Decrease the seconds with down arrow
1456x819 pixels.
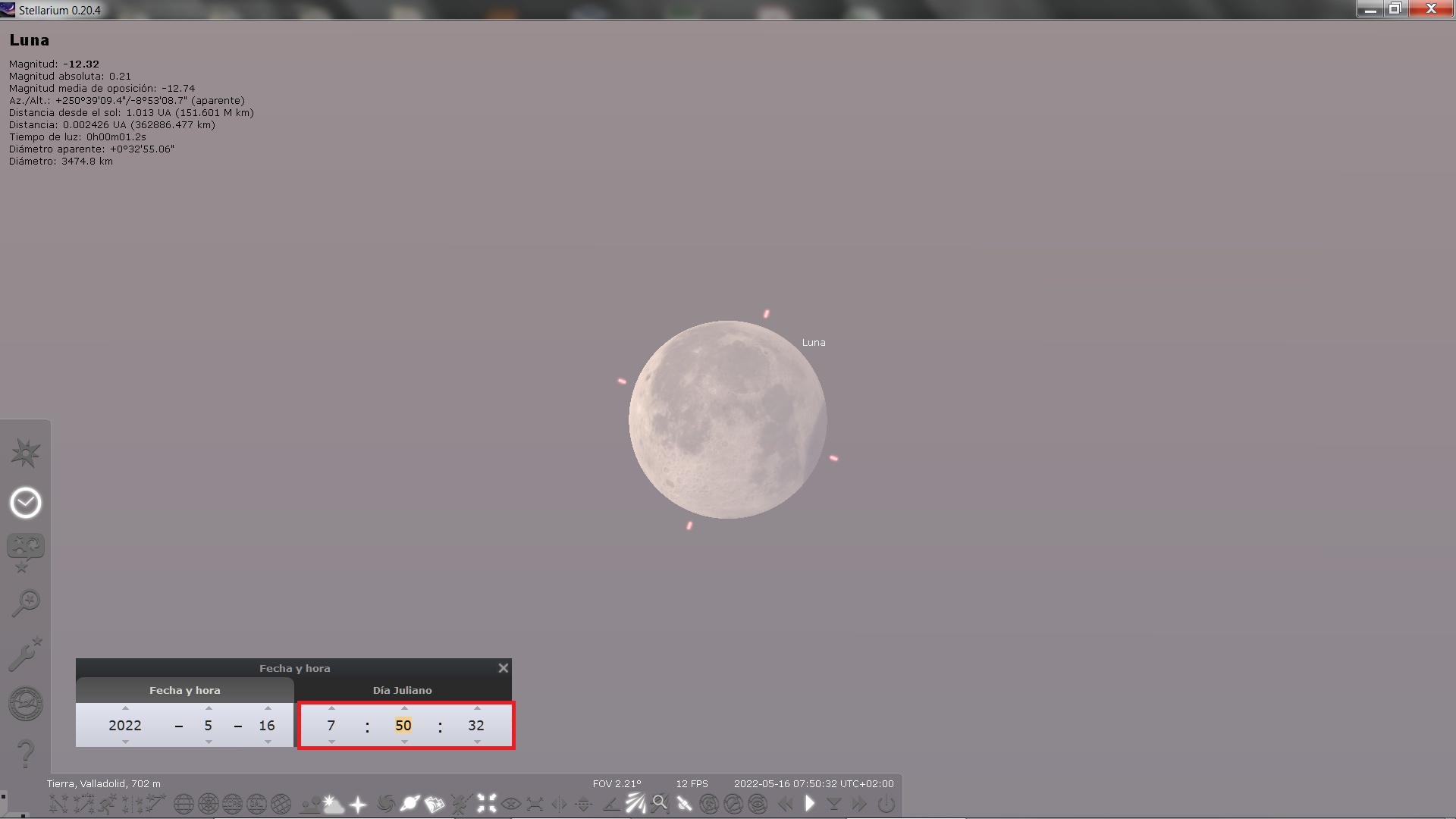[477, 742]
